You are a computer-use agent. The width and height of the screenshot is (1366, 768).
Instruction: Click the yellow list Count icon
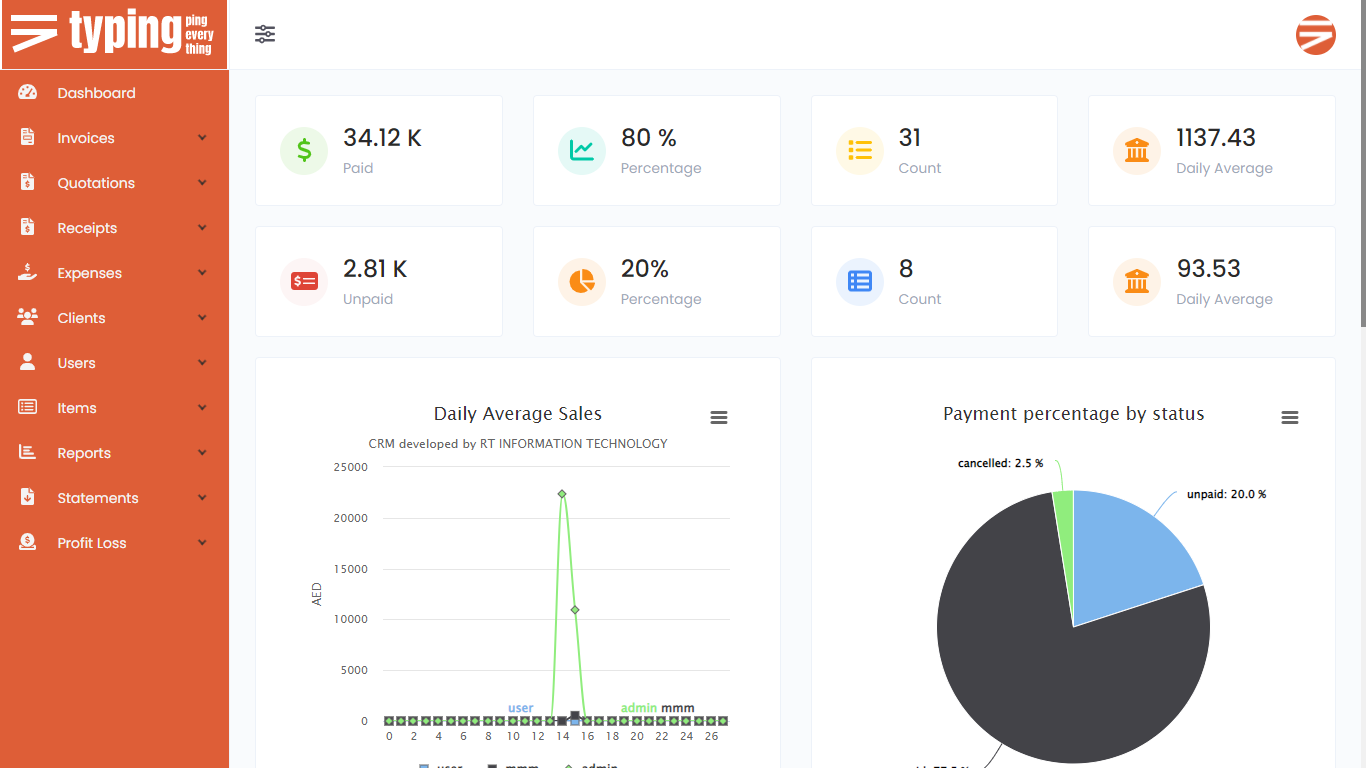point(860,151)
